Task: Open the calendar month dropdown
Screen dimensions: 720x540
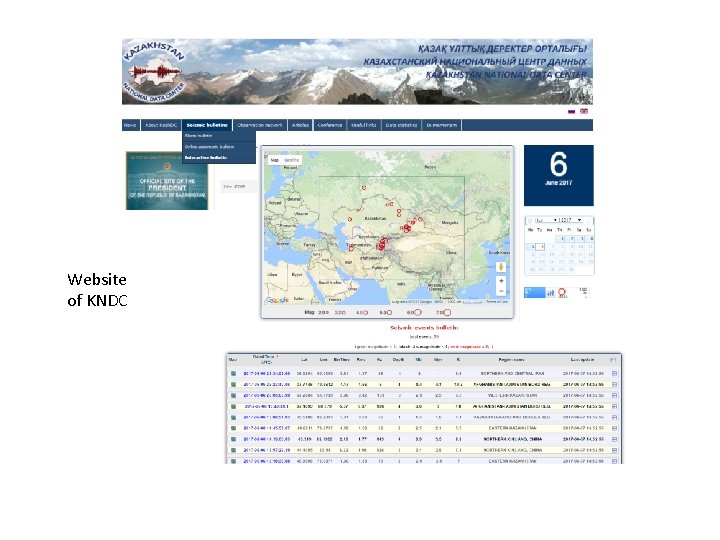Action: pos(546,220)
